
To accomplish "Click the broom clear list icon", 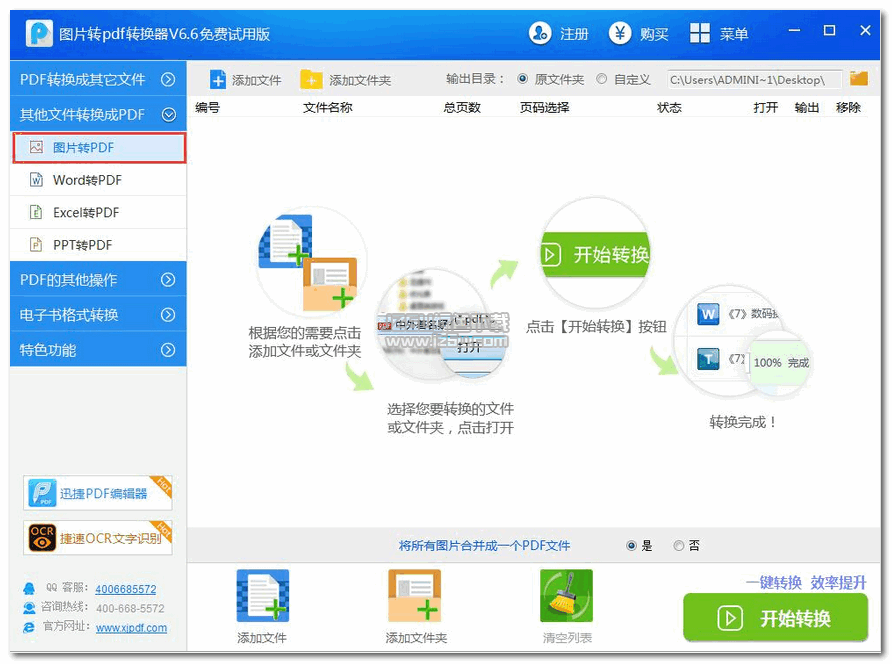I will tap(566, 596).
